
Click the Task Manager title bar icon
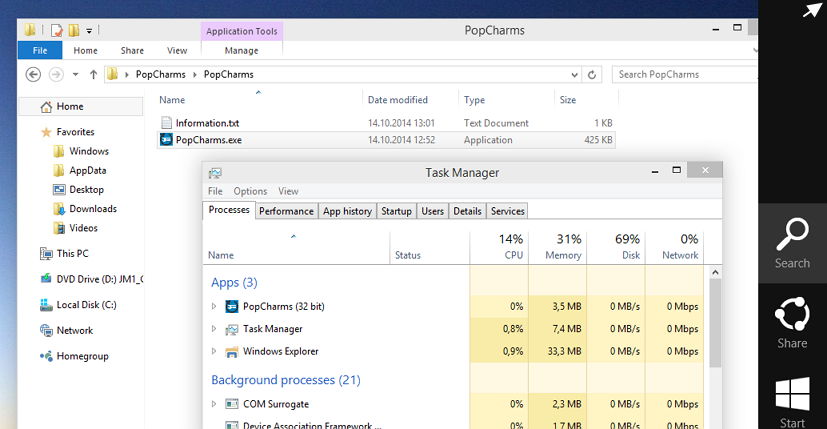click(215, 173)
